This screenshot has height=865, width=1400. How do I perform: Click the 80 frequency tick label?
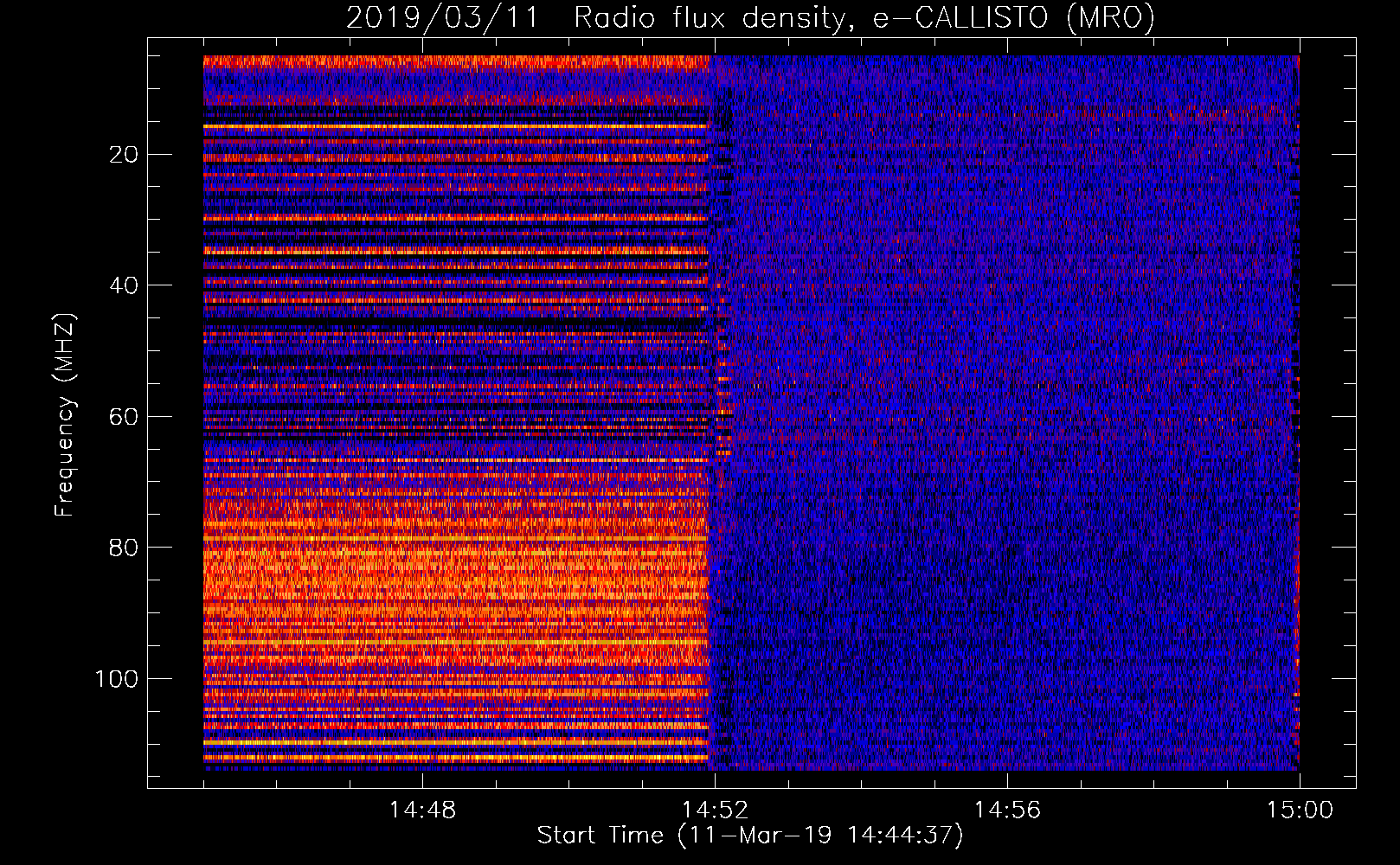(x=125, y=548)
